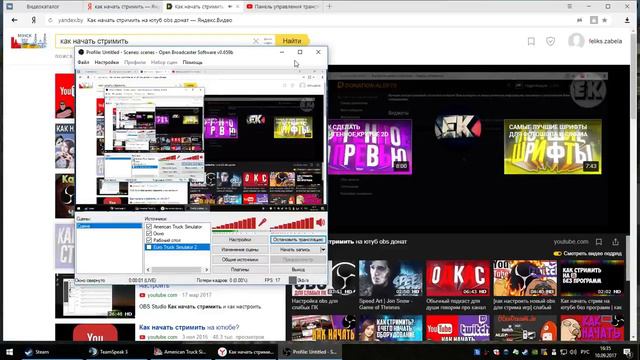The image size is (640, 360).
Task: Open Файл menu in OBS
Action: [83, 62]
